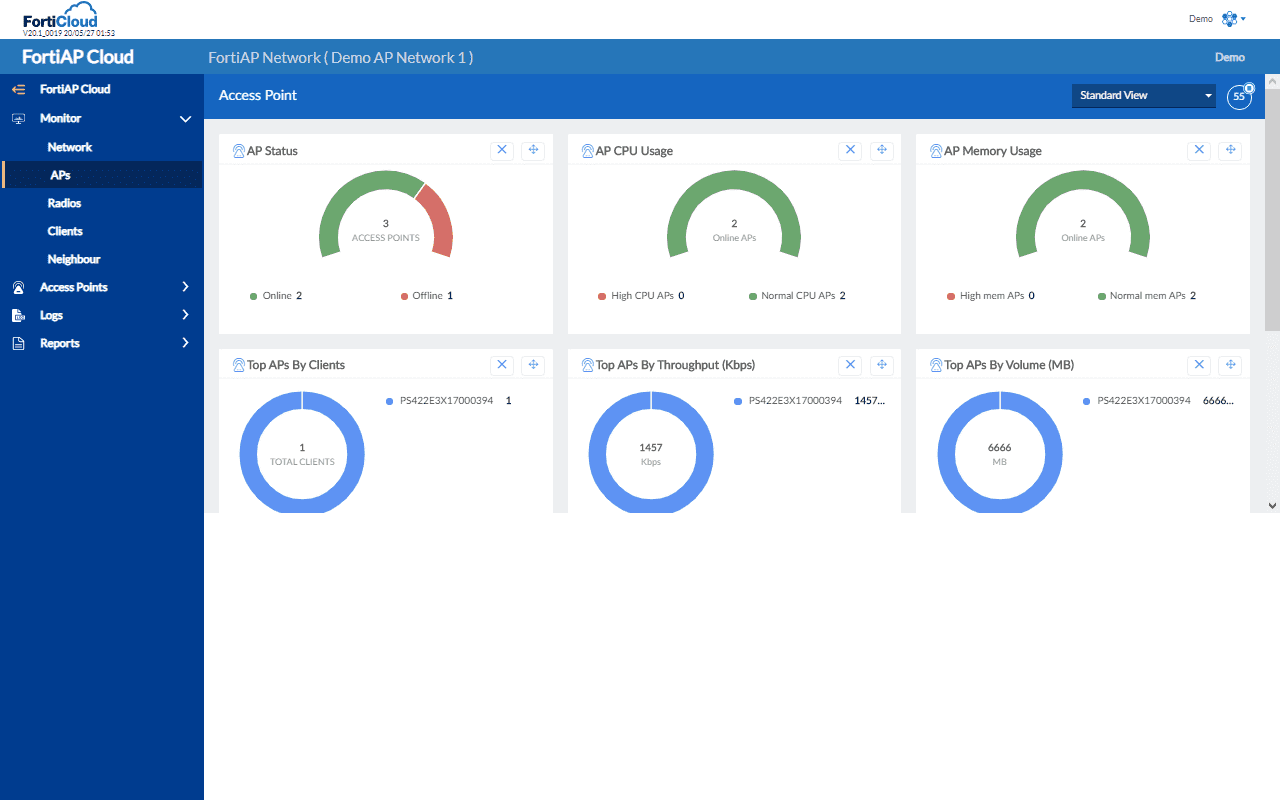1280x800 pixels.
Task: Click the FortiAP Cloud header title
Action: coord(78,57)
